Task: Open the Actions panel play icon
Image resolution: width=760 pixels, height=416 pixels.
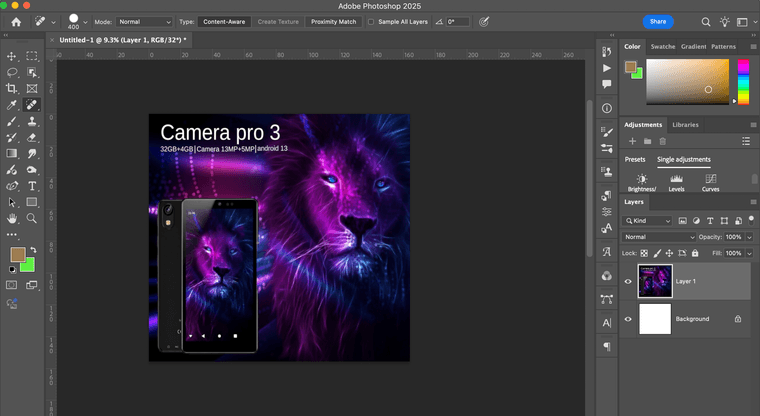Action: (x=606, y=68)
